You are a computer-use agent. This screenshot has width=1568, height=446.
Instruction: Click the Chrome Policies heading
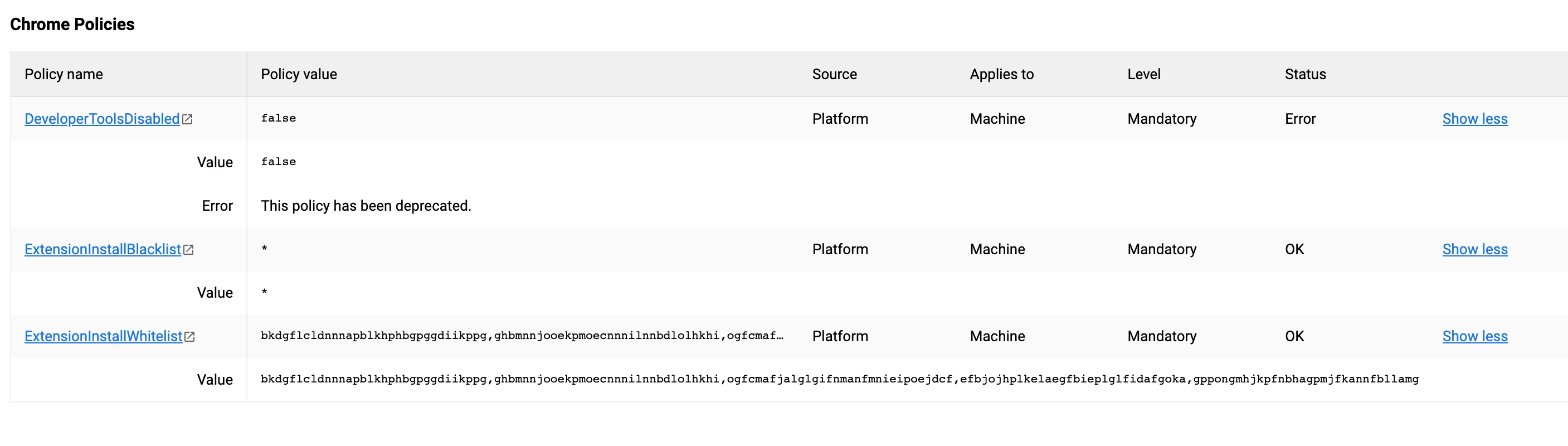[72, 25]
